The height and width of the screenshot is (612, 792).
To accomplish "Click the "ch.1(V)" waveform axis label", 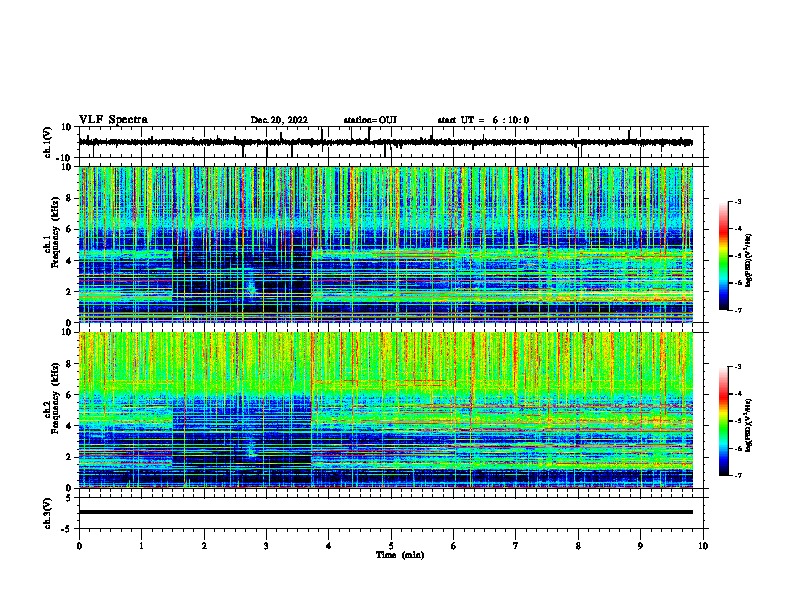I will coord(48,142).
